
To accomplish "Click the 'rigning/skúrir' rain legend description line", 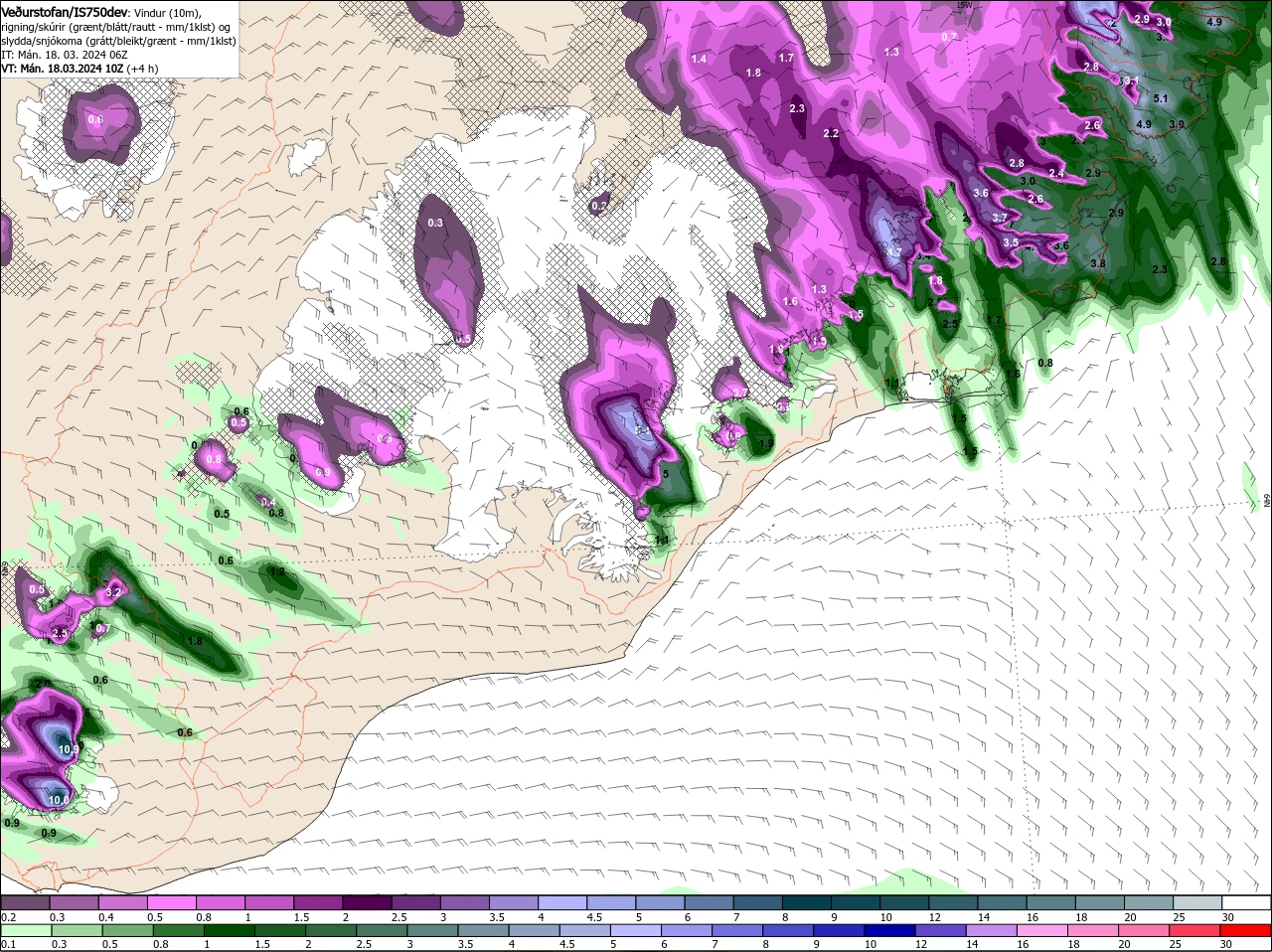I will click(x=115, y=27).
